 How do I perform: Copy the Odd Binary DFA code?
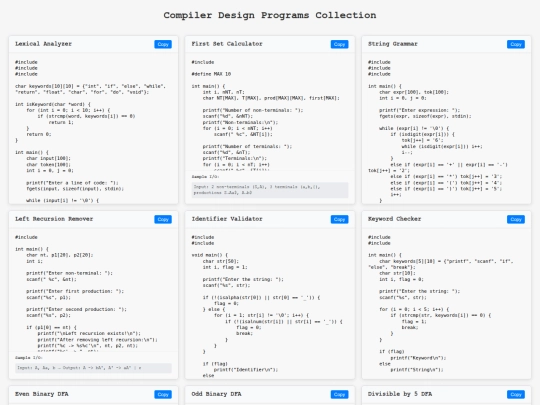tap(339, 394)
